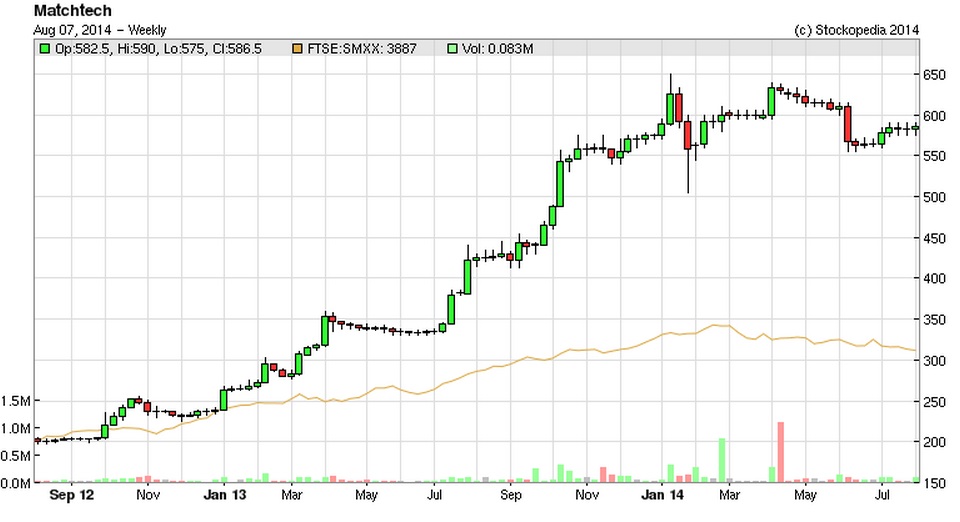
Task: Click the green OHLC legend swatch
Action: pyautogui.click(x=44, y=48)
